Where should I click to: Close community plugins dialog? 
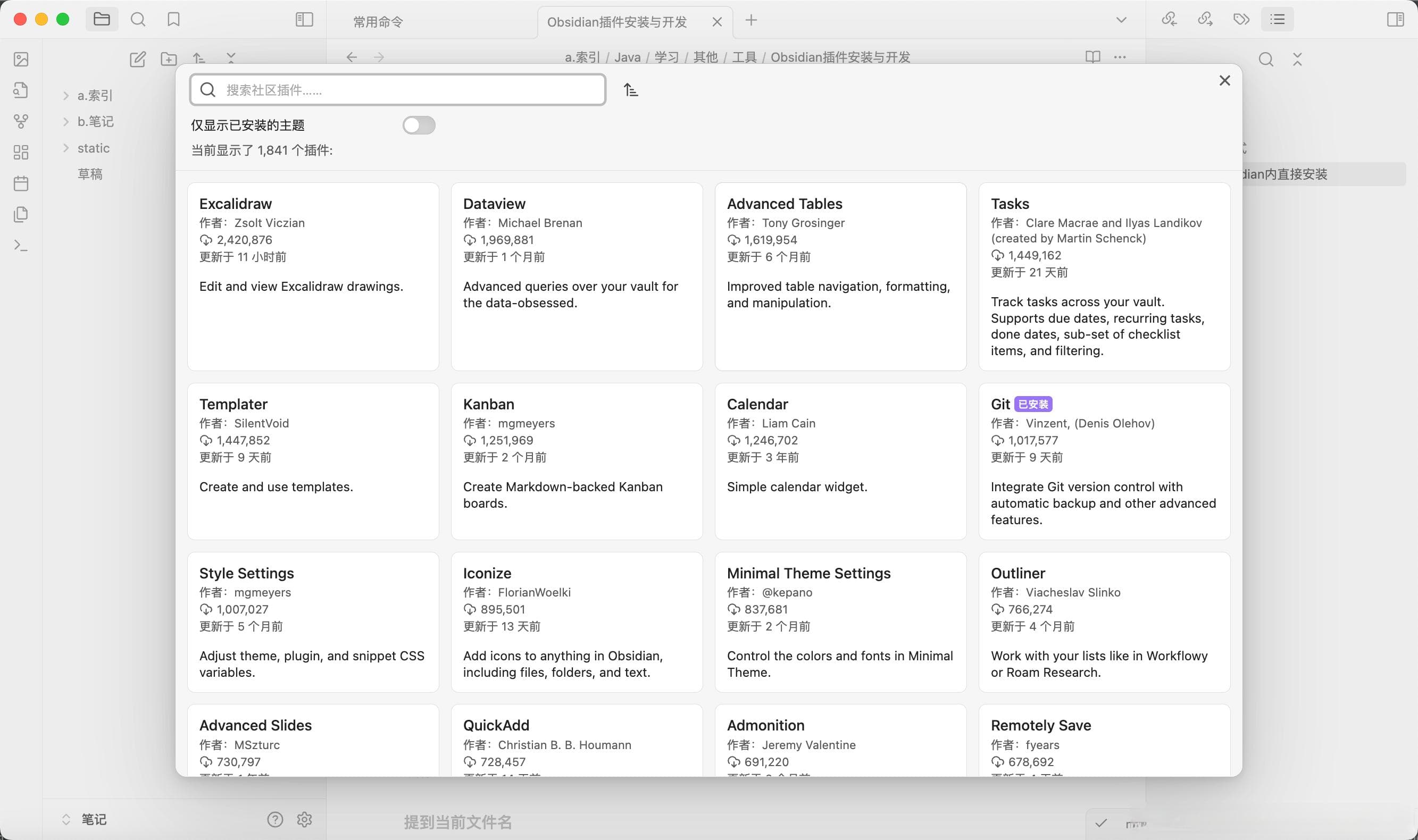(x=1225, y=80)
